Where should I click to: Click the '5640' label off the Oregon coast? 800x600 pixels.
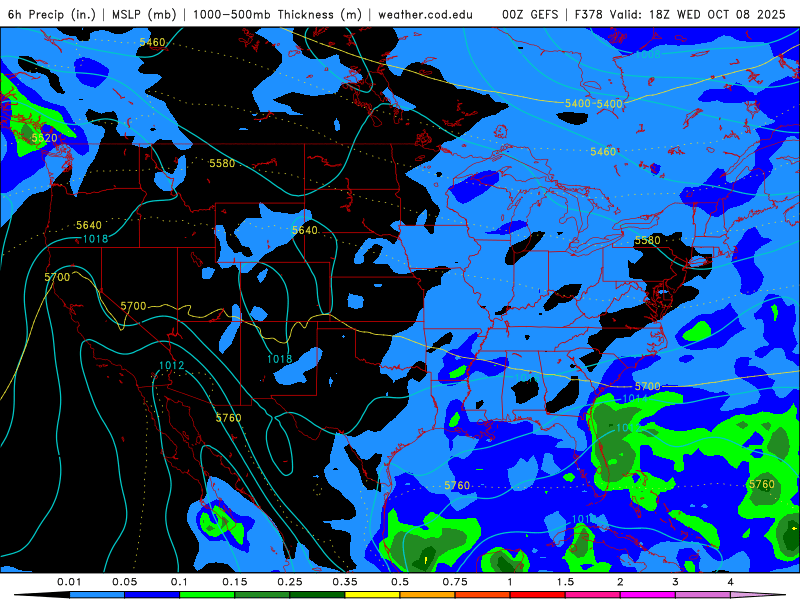(x=89, y=225)
